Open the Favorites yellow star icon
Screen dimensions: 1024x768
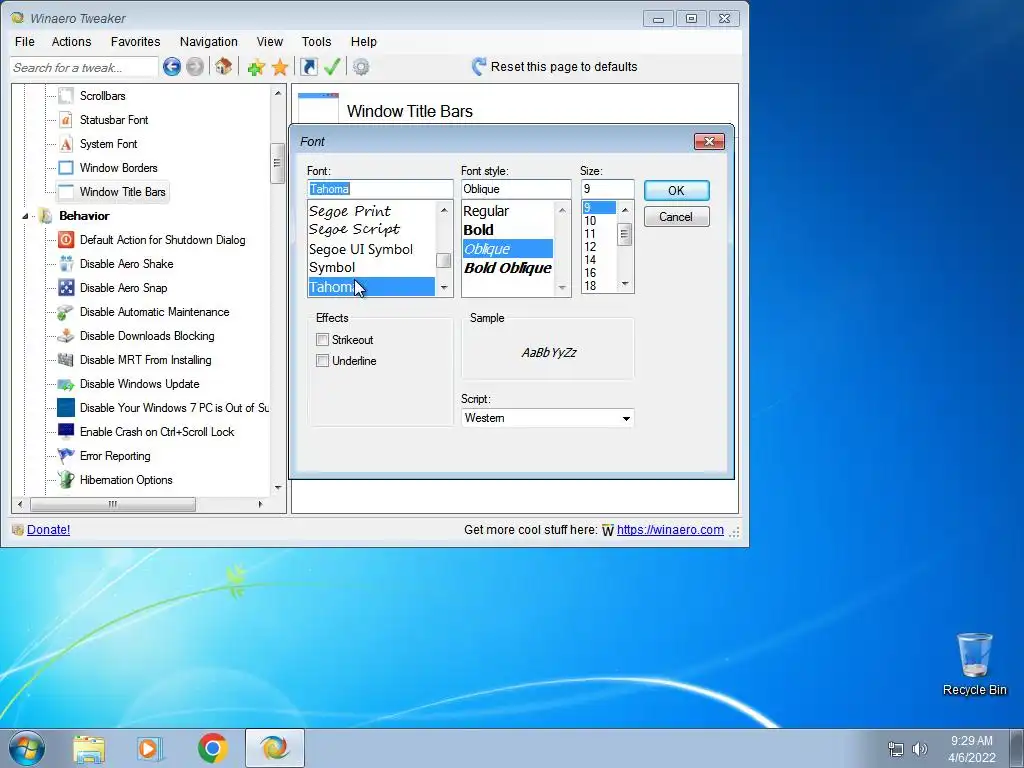click(280, 67)
